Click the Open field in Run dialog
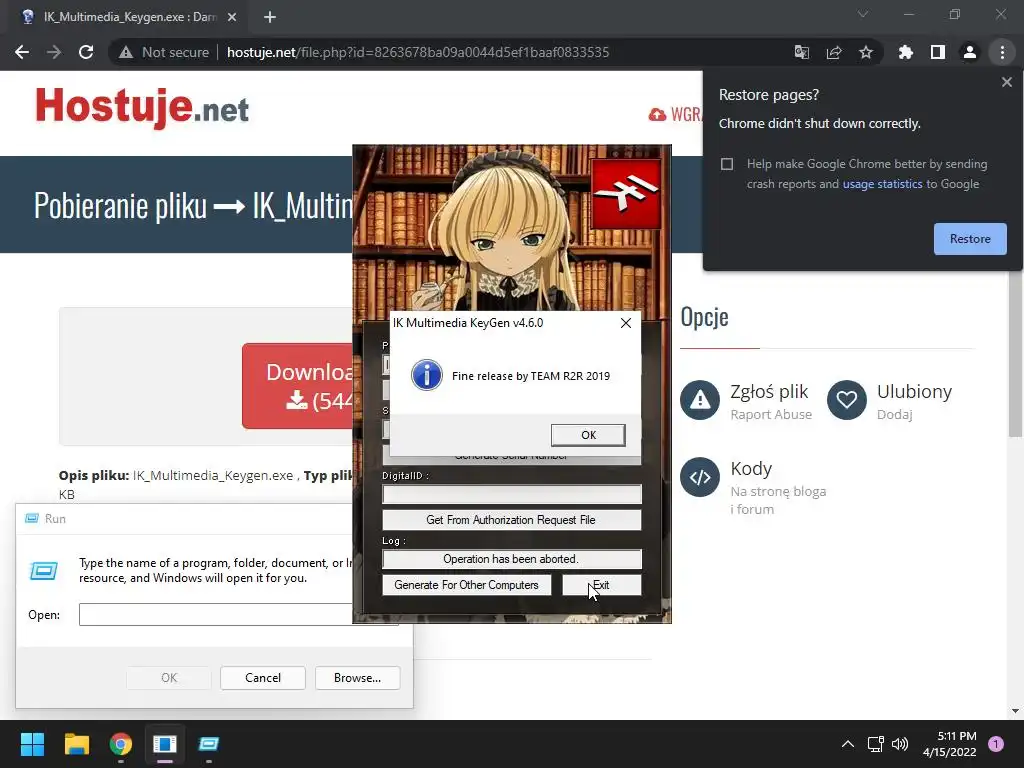 (216, 615)
